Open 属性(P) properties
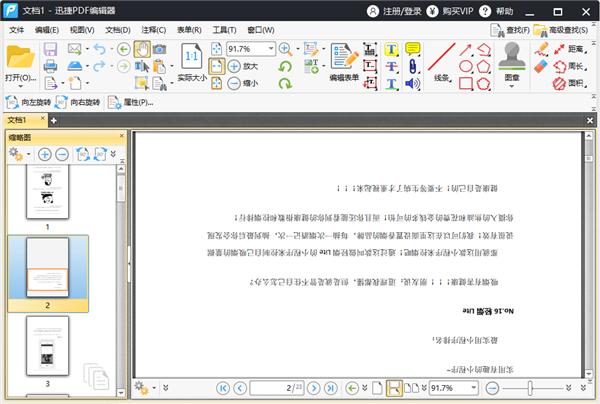 131,103
